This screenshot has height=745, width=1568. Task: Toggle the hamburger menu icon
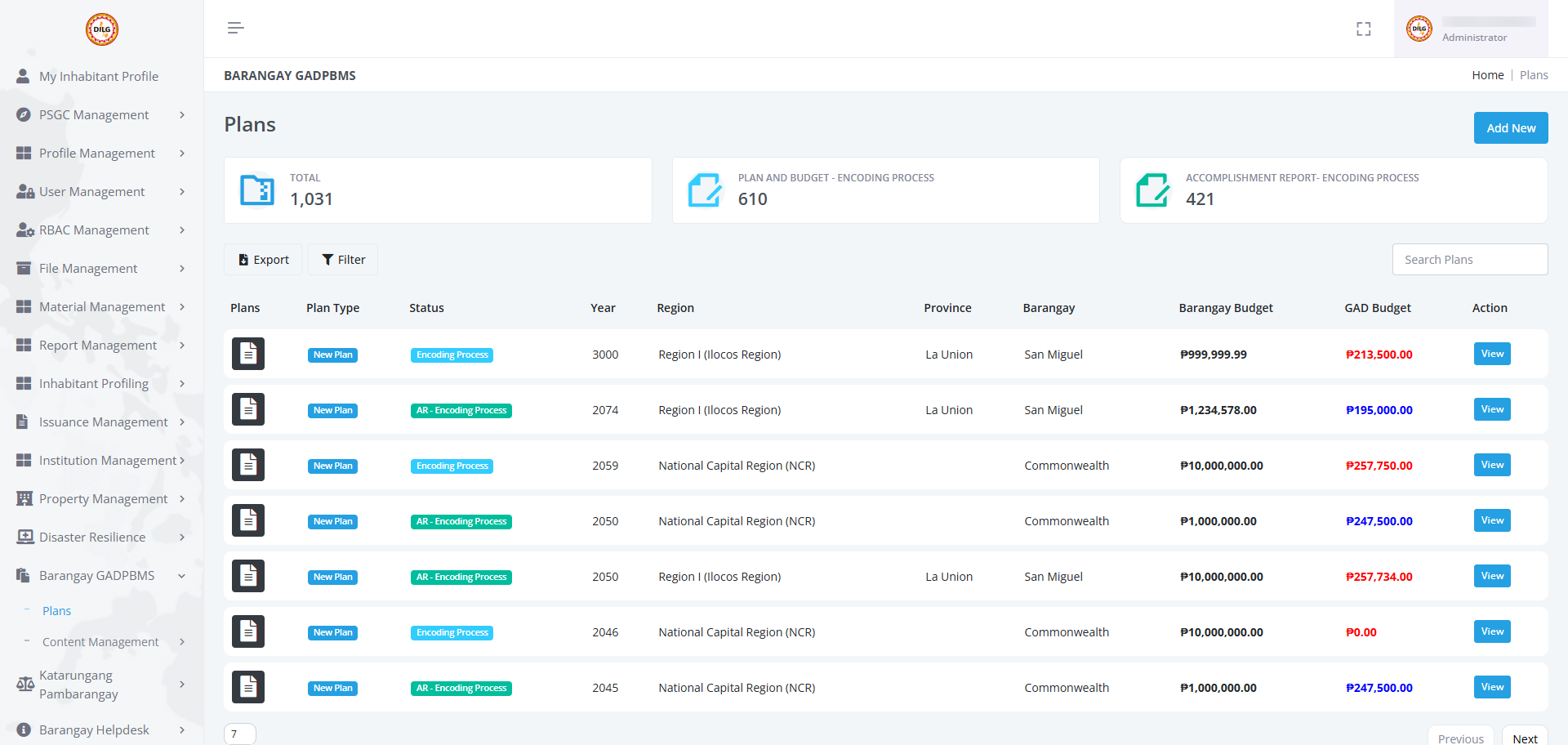(236, 28)
